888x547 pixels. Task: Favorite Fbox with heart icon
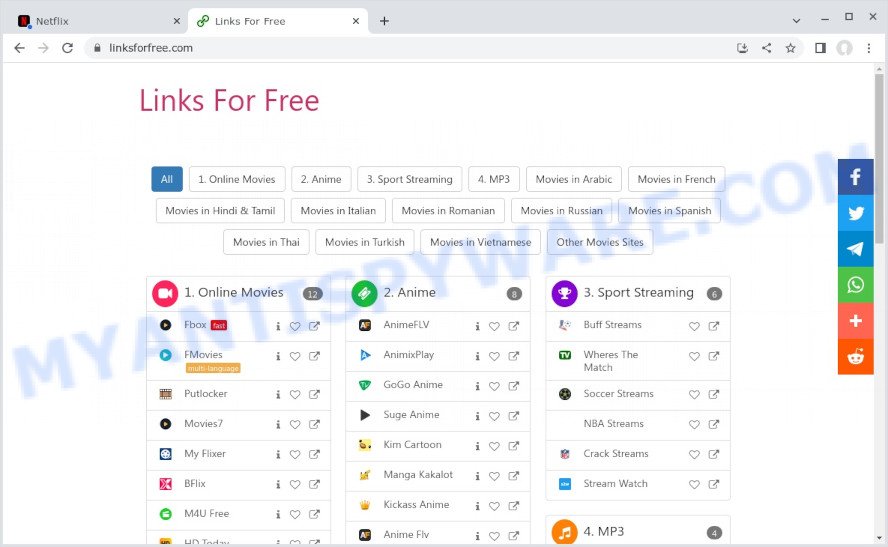tap(295, 326)
